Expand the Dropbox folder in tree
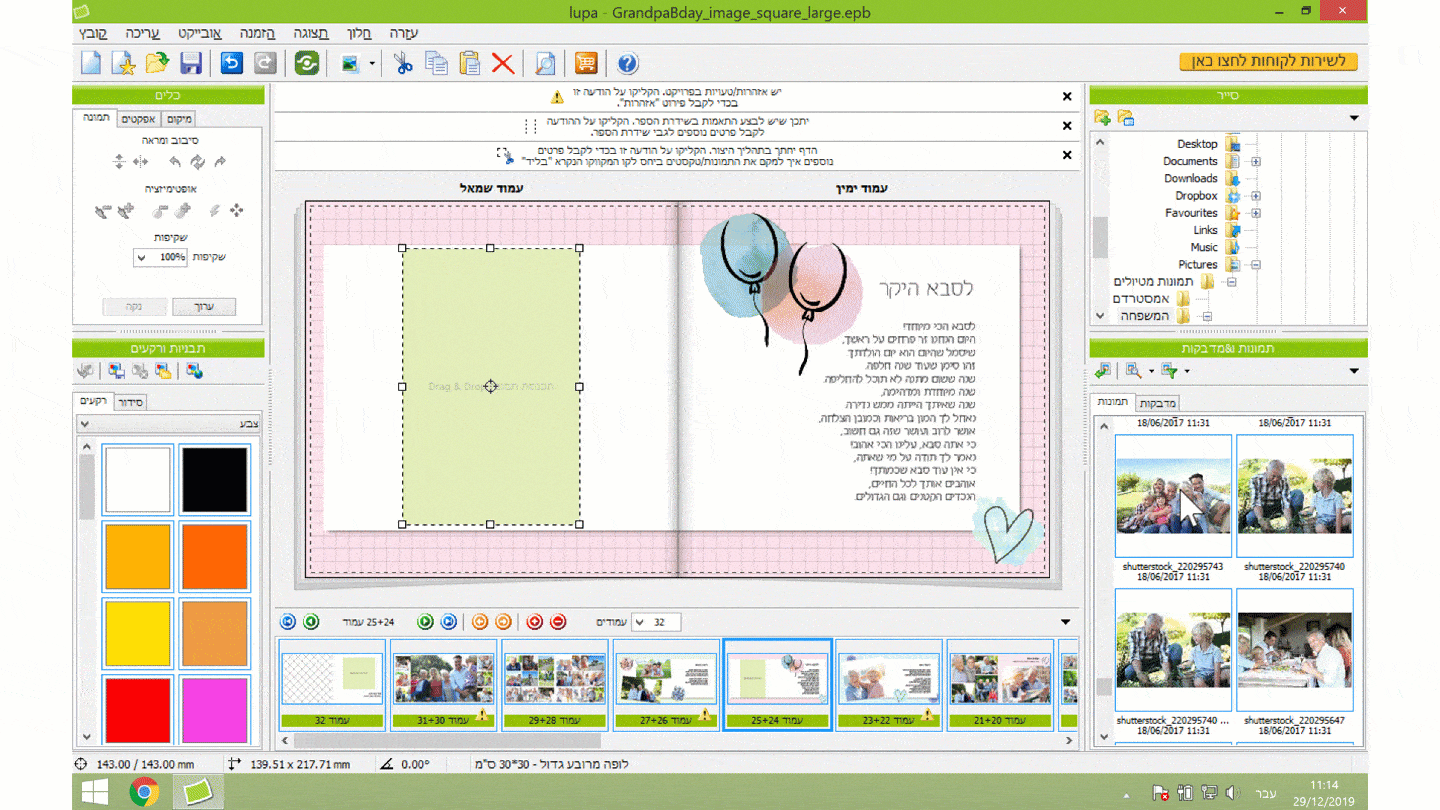The width and height of the screenshot is (1440, 810). click(1256, 196)
